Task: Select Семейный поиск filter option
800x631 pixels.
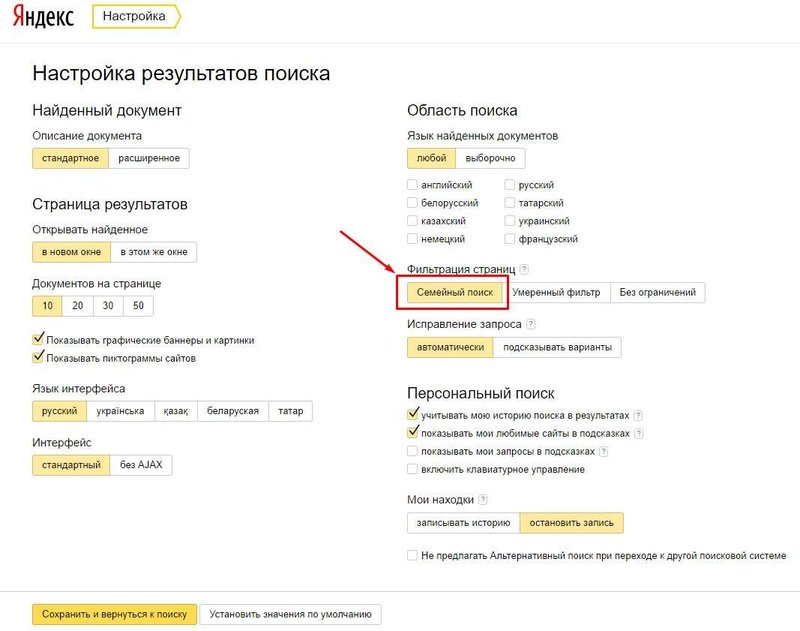Action: click(x=454, y=292)
